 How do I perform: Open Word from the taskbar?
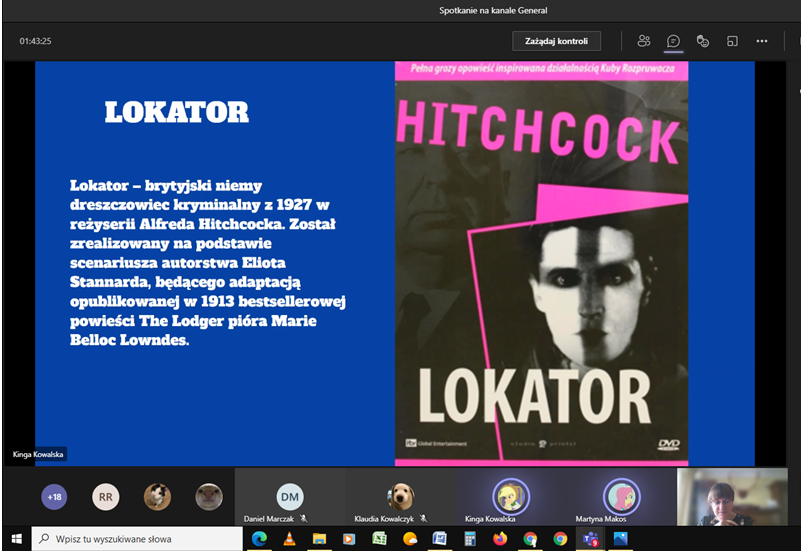[439, 539]
